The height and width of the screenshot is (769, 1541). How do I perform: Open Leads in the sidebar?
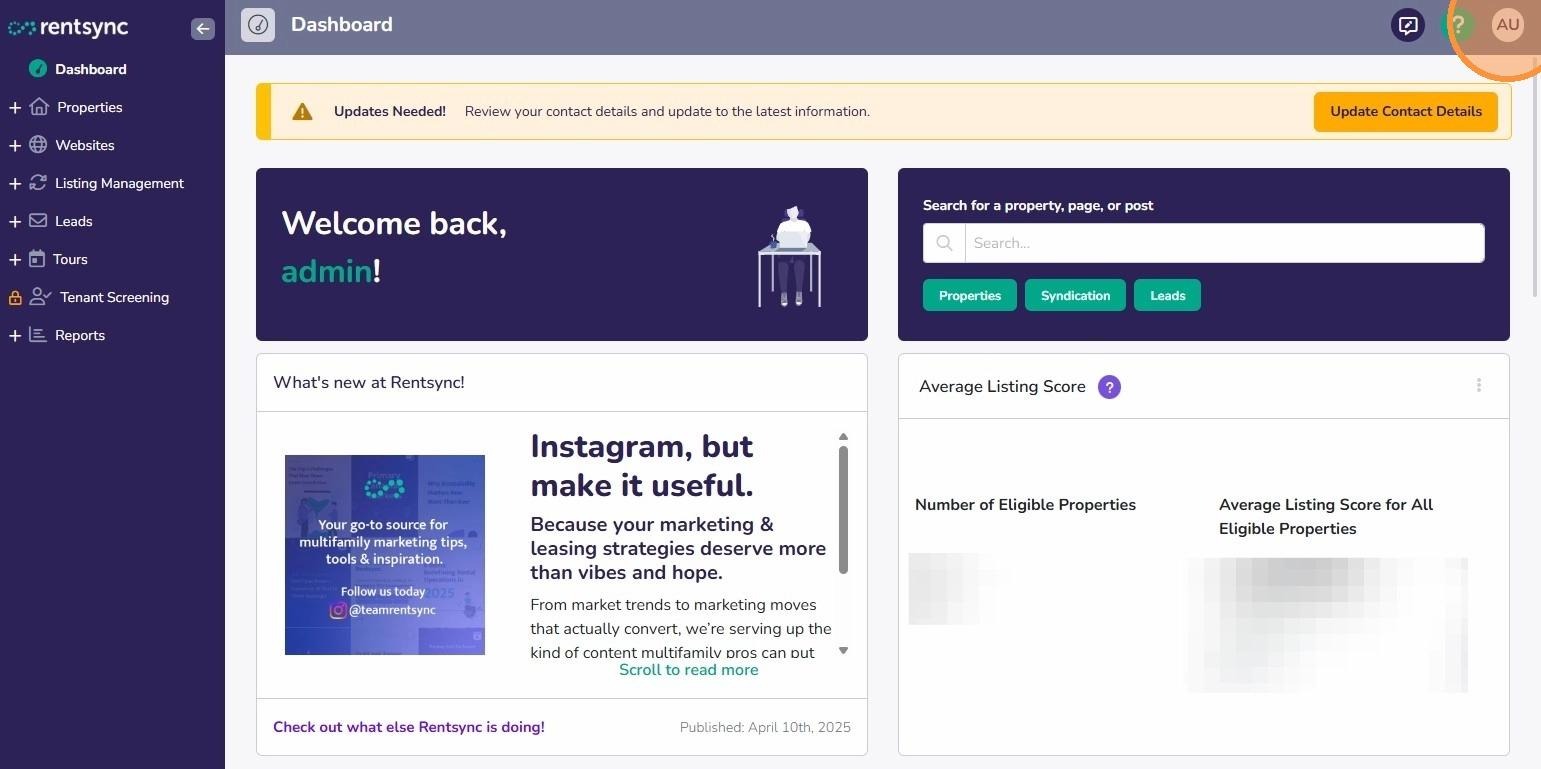tap(74, 221)
